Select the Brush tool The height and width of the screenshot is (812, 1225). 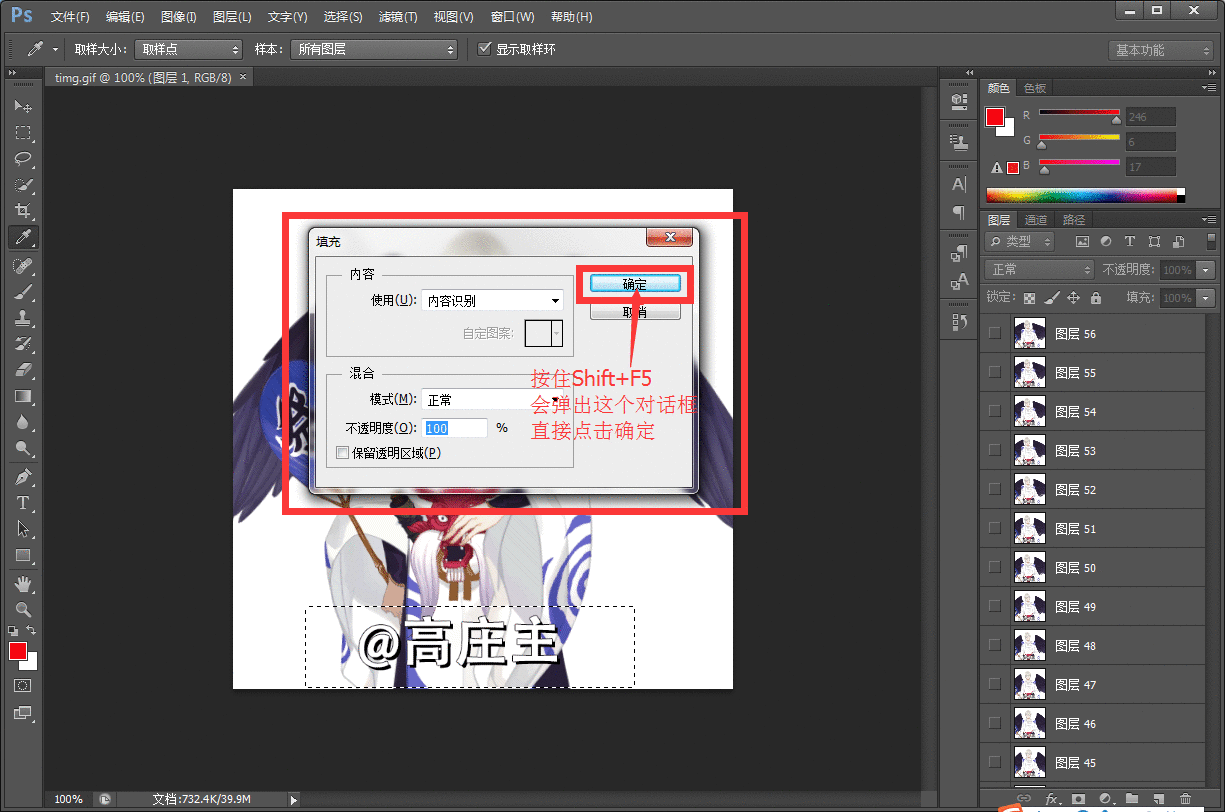coord(23,291)
